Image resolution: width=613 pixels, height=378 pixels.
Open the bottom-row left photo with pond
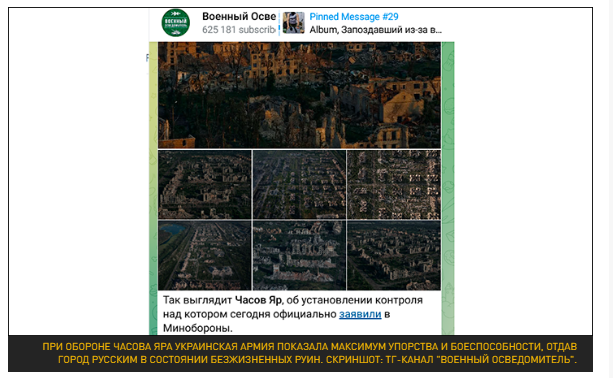(x=205, y=255)
